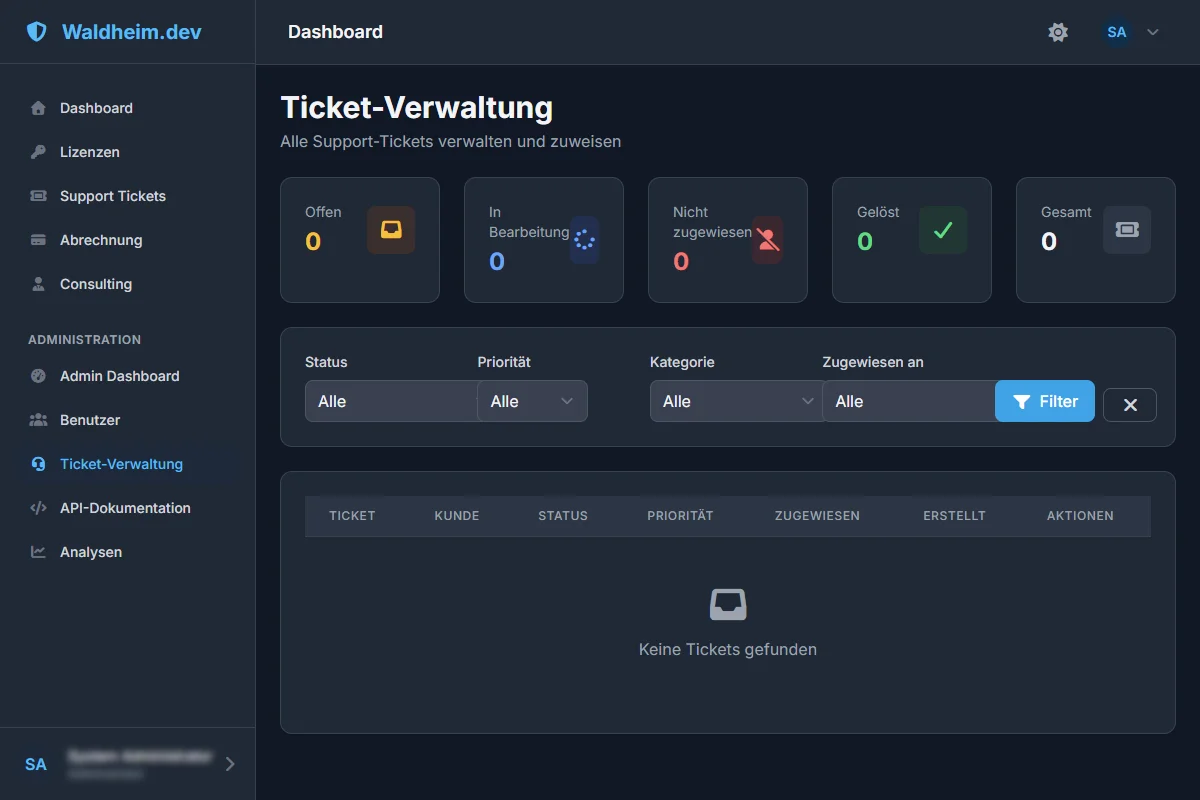
Task: Click the Waldheim.dev shield logo icon
Action: (x=37, y=32)
